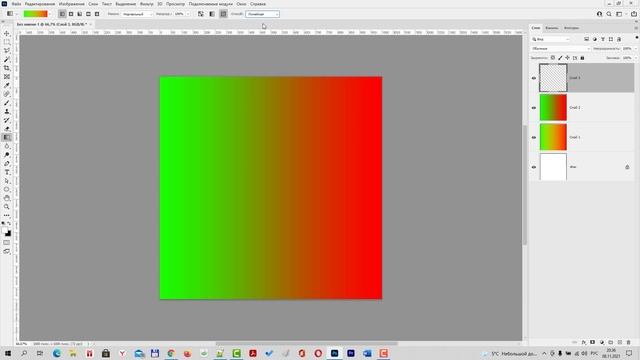
Task: Click the foreground color swatch
Action: [5, 231]
